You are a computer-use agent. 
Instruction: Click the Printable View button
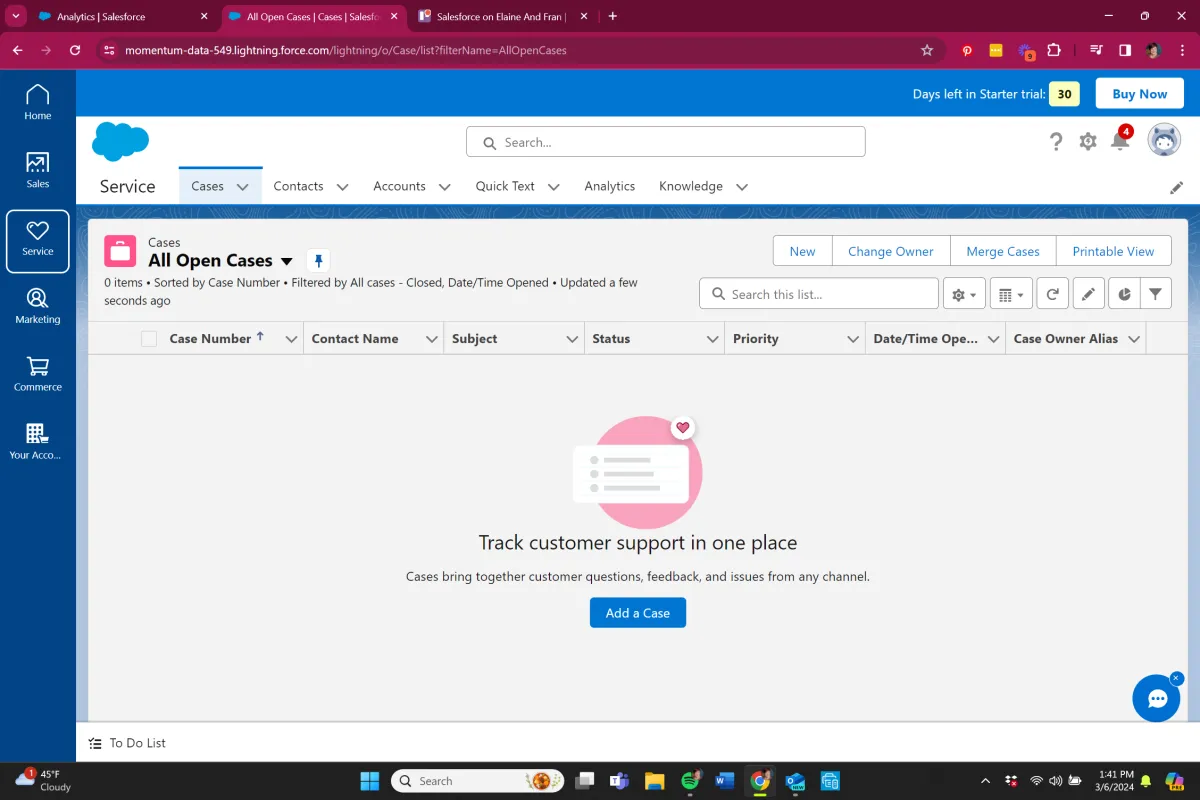[x=1113, y=251]
